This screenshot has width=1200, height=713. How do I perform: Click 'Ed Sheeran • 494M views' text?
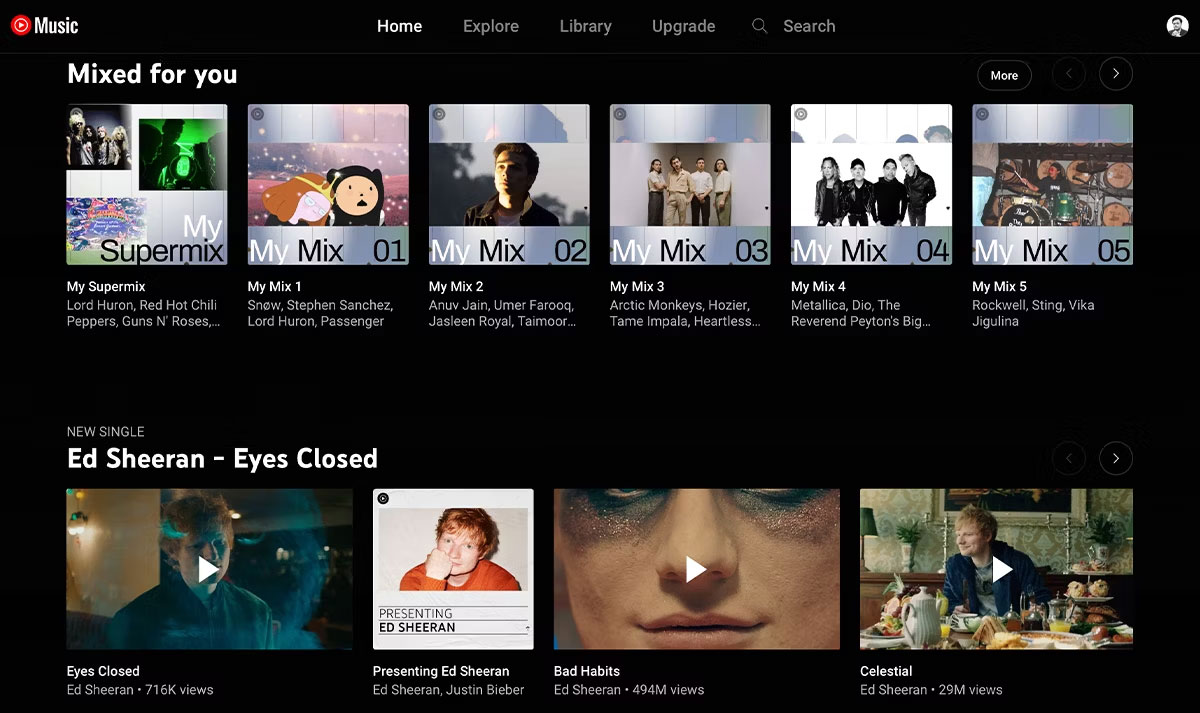pos(629,690)
